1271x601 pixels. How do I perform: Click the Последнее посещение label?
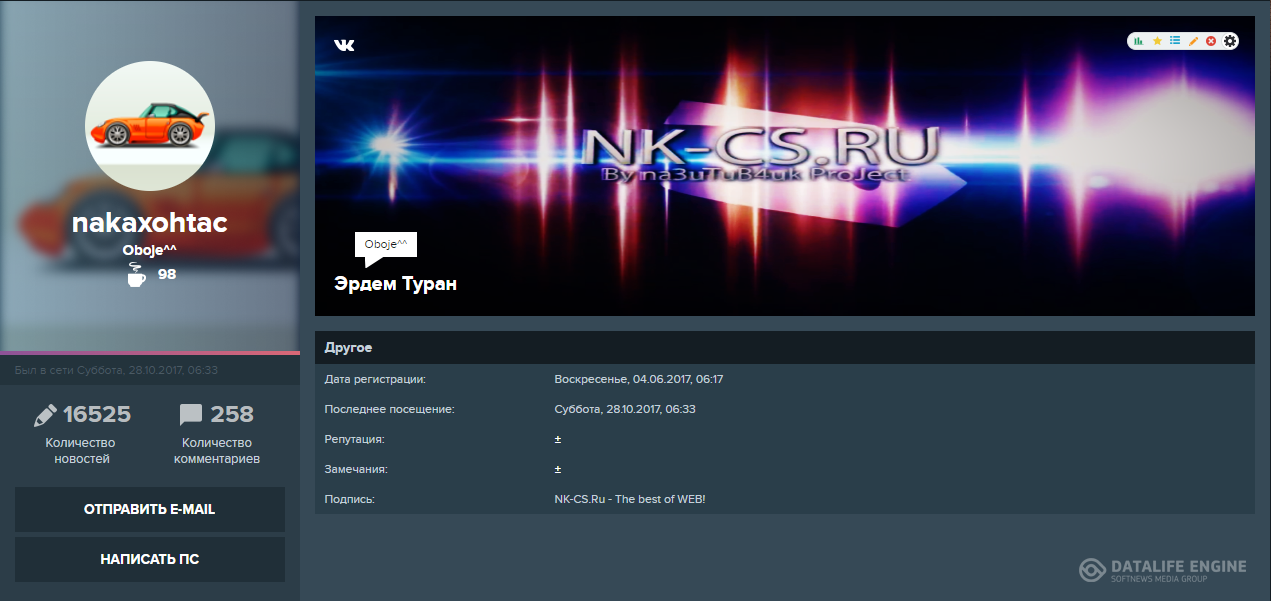pos(390,409)
